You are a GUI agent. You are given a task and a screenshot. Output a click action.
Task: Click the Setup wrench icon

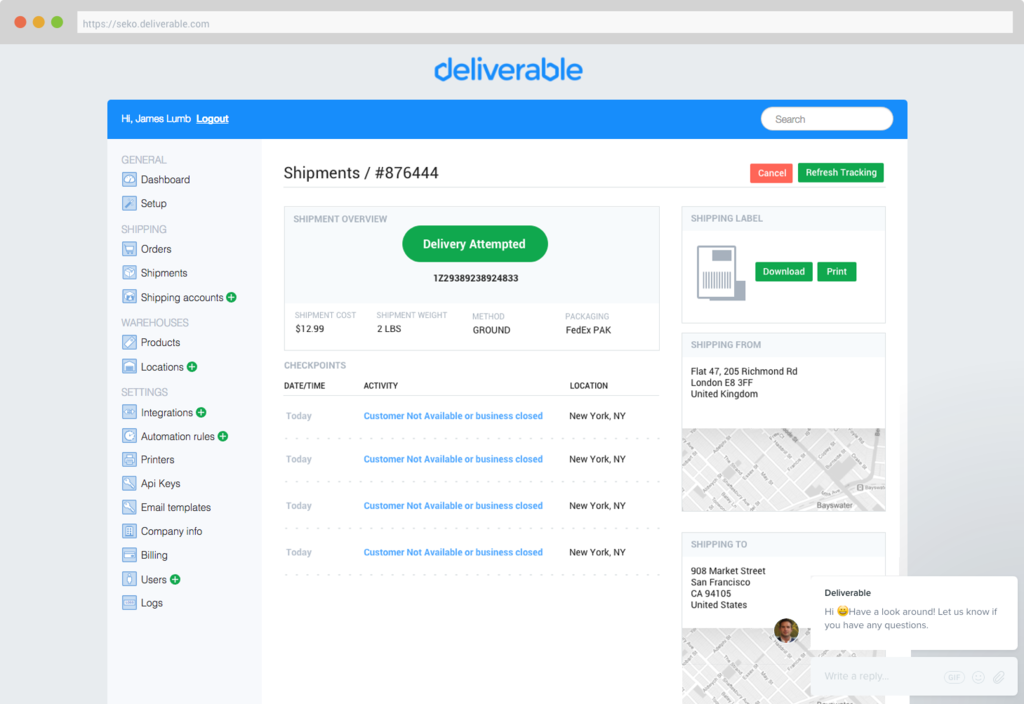pyautogui.click(x=129, y=203)
